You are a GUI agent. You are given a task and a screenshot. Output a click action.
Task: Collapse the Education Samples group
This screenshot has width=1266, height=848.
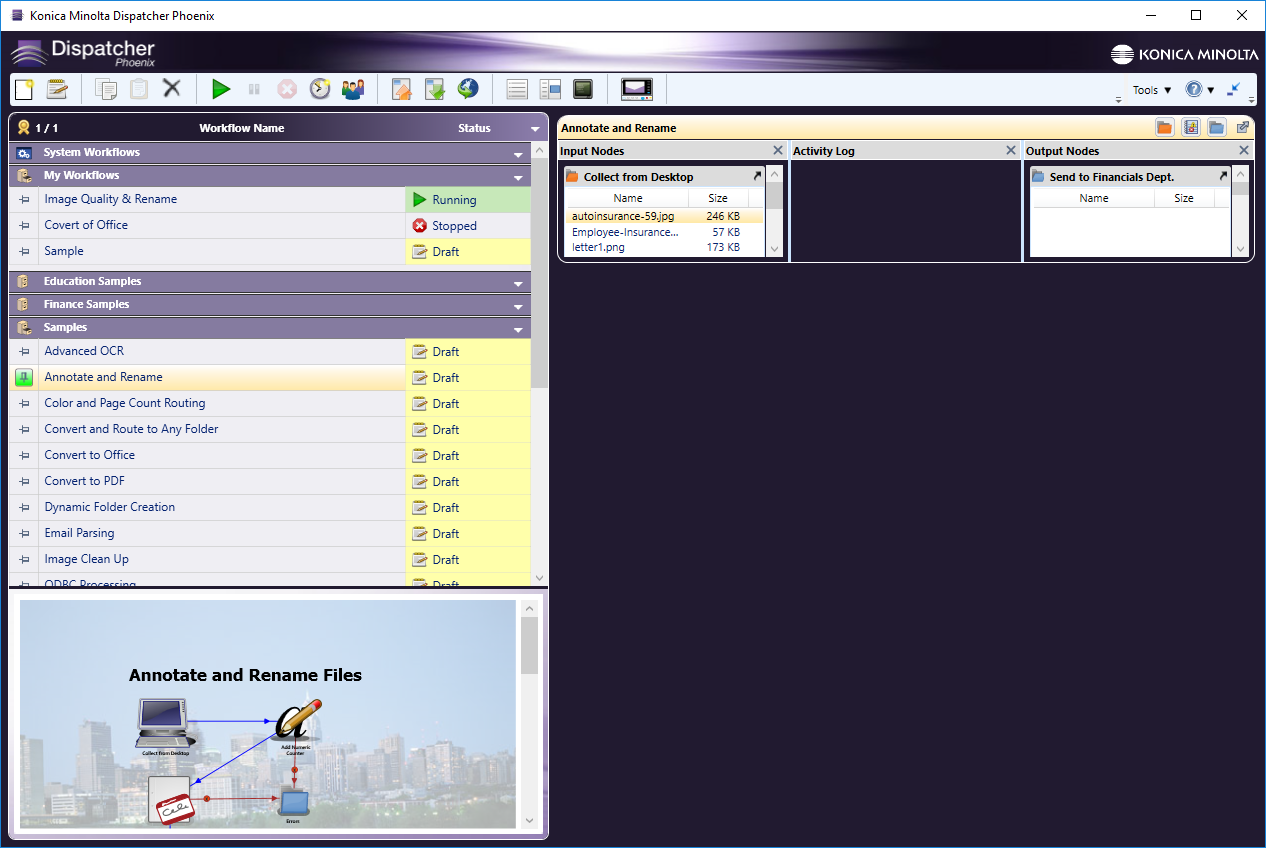(x=518, y=283)
